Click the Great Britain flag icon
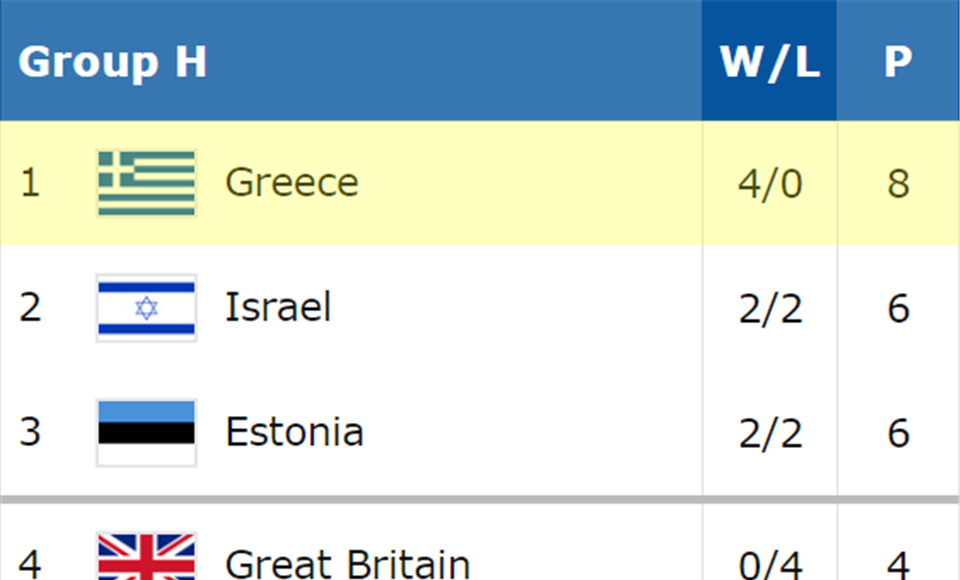 [x=146, y=558]
